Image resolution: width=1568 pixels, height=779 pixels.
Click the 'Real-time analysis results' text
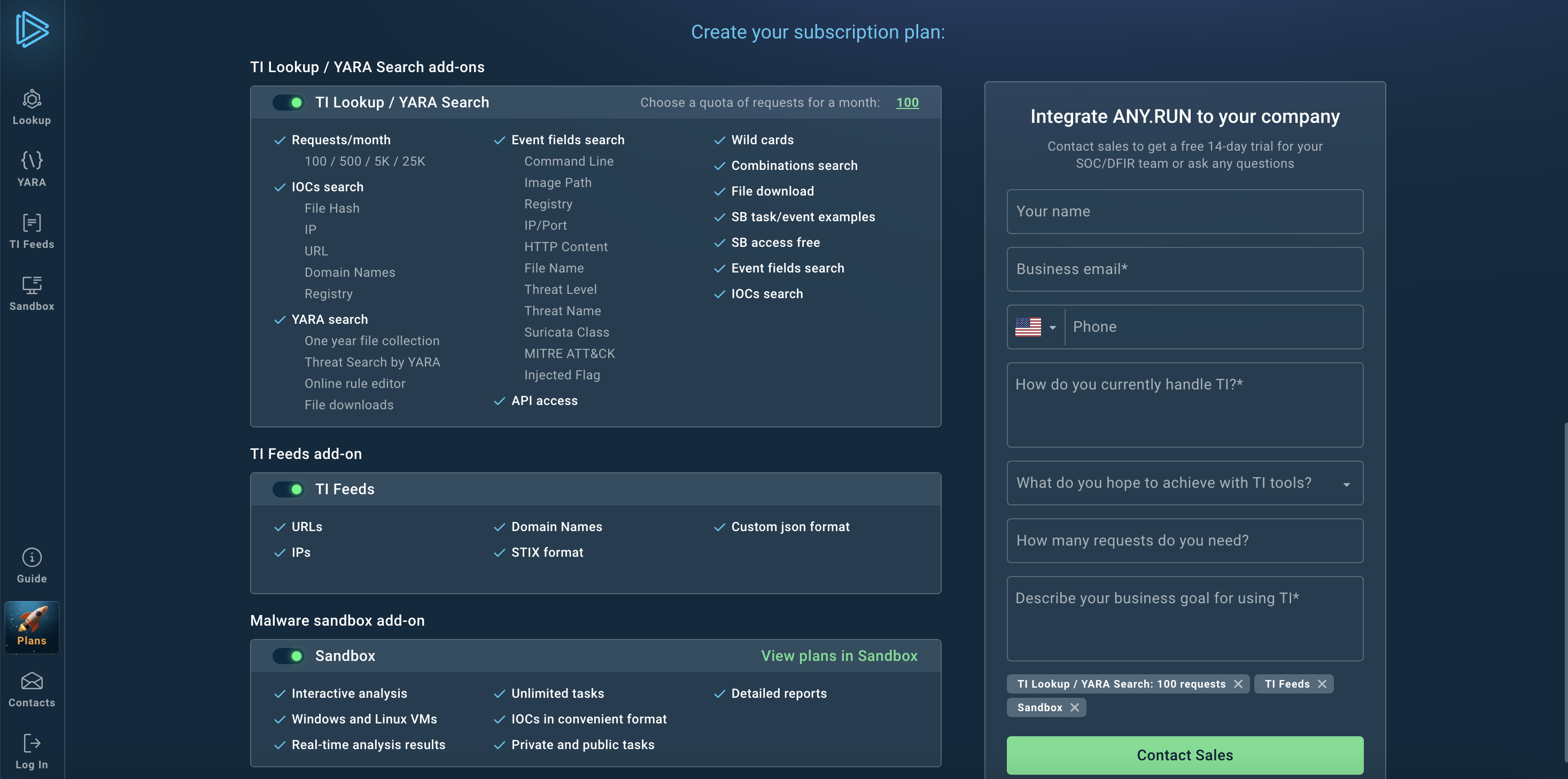368,744
